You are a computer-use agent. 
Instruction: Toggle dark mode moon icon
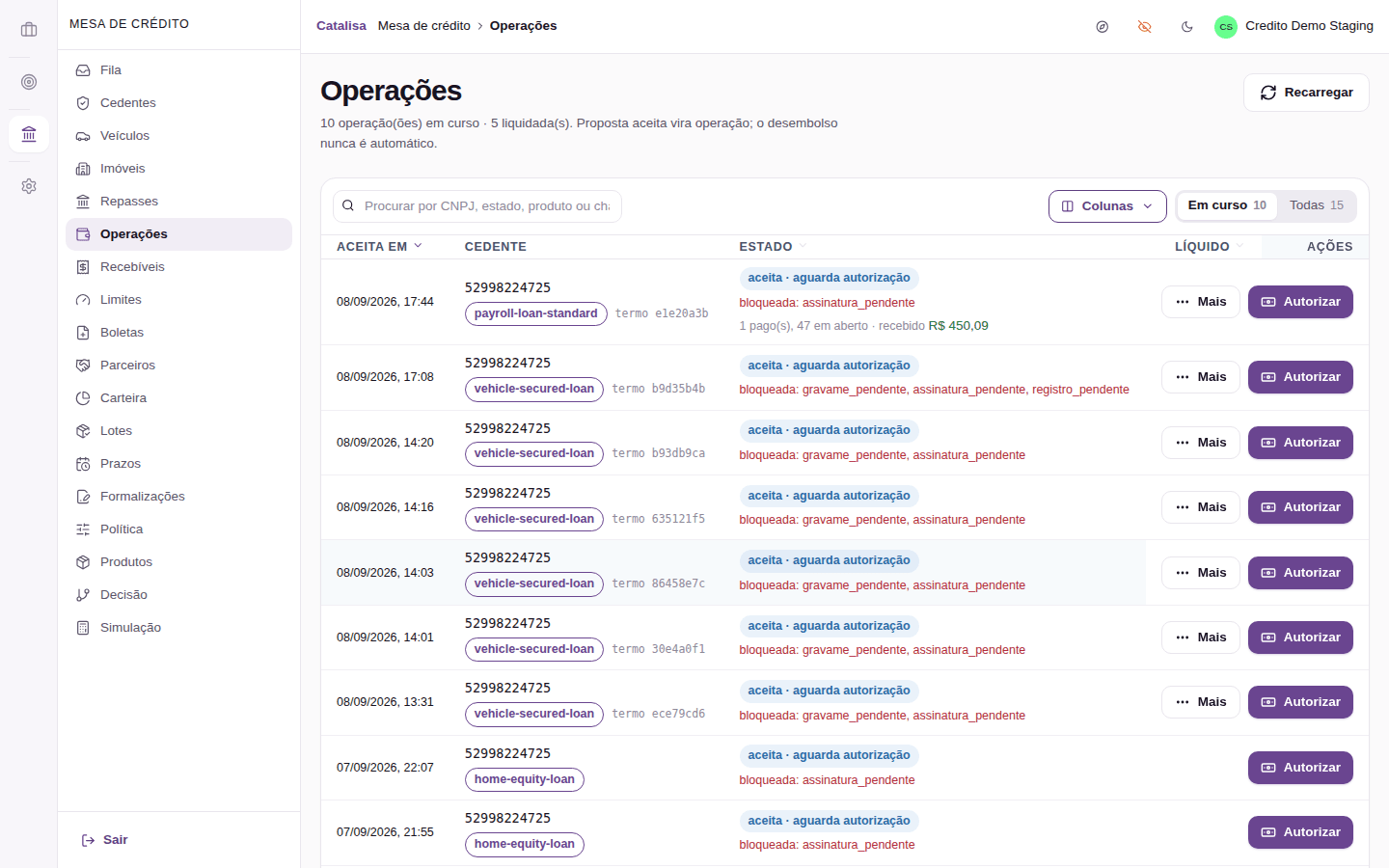click(x=1187, y=27)
